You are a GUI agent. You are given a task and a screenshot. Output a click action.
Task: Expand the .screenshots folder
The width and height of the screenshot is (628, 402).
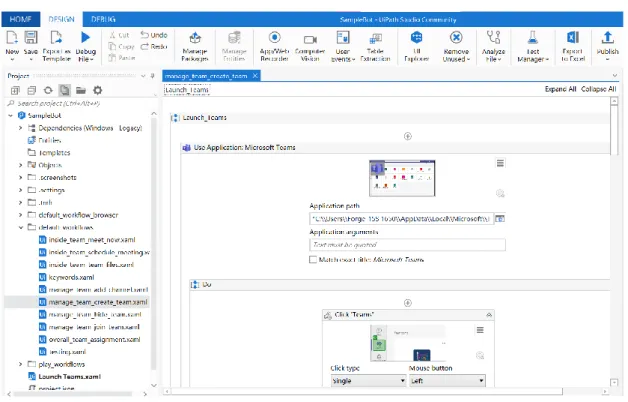pyautogui.click(x=20, y=177)
